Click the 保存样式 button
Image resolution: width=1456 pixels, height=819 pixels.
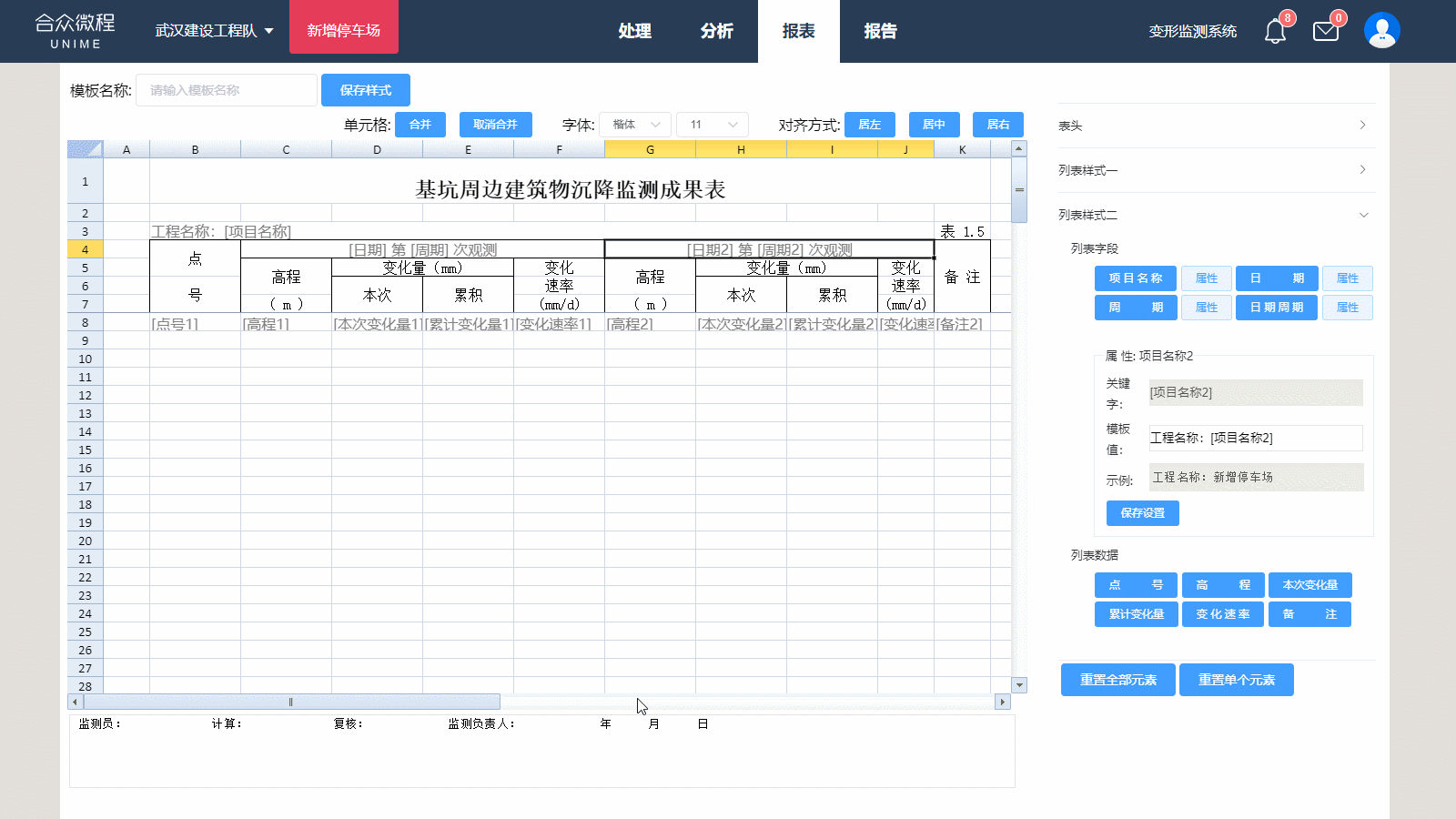[x=365, y=90]
